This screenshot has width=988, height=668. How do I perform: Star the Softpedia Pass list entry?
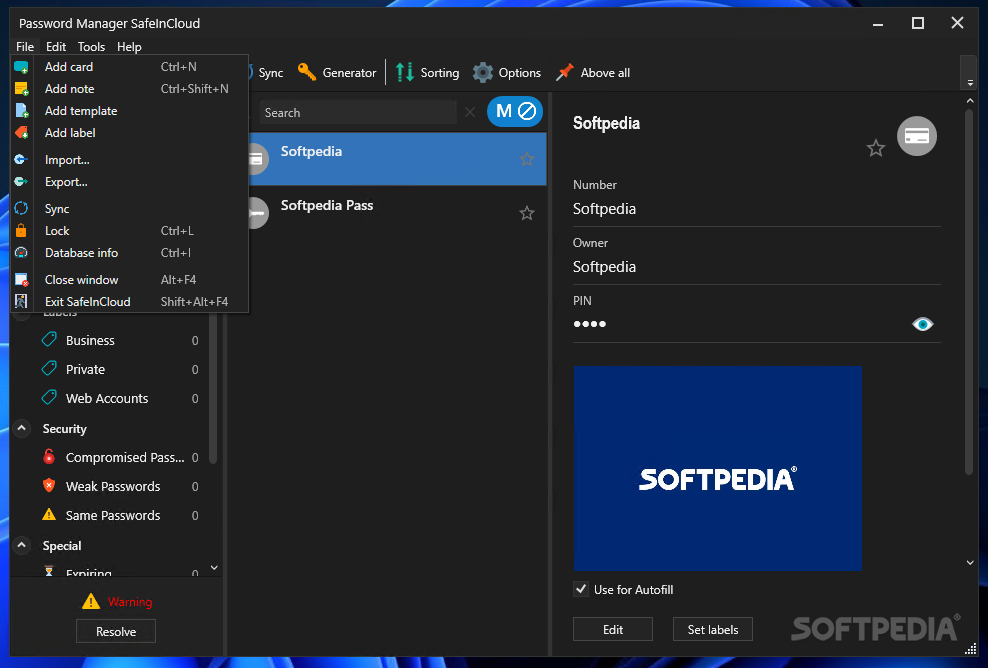point(527,214)
